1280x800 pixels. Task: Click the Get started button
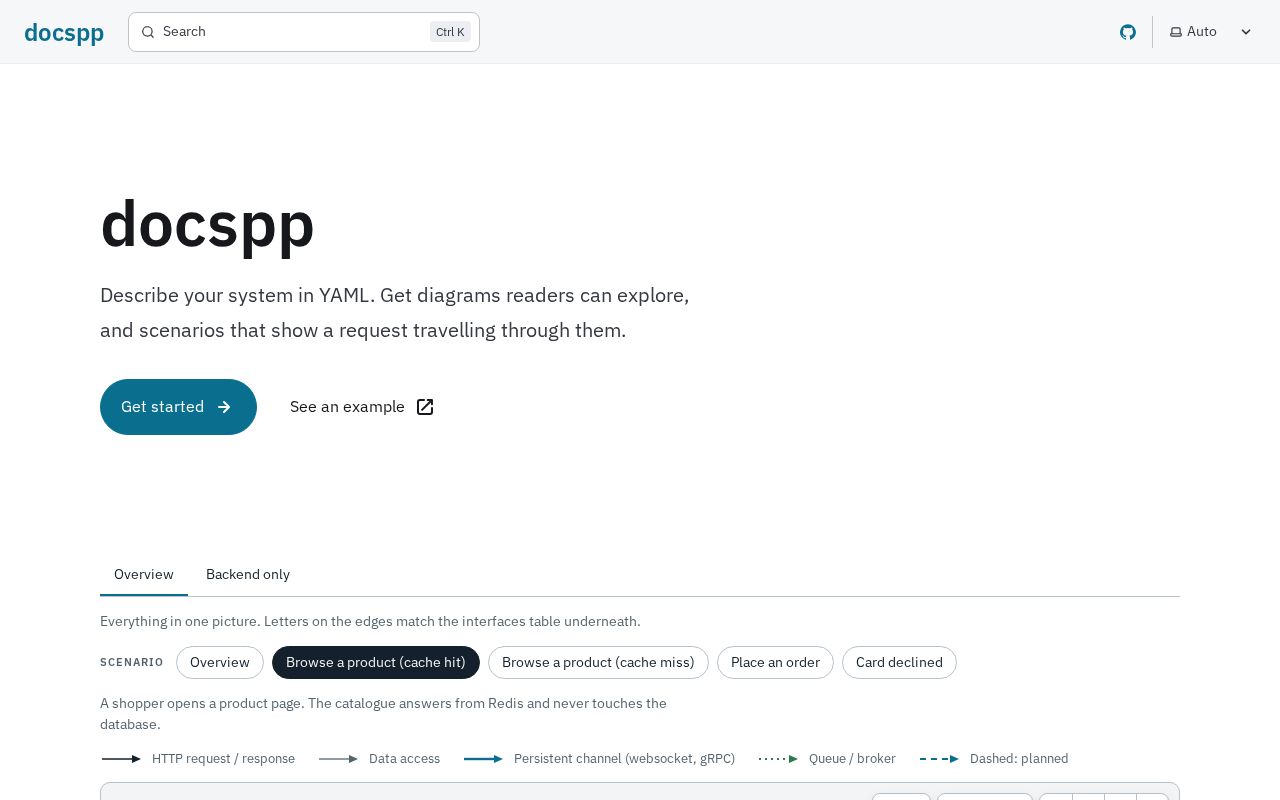click(178, 407)
